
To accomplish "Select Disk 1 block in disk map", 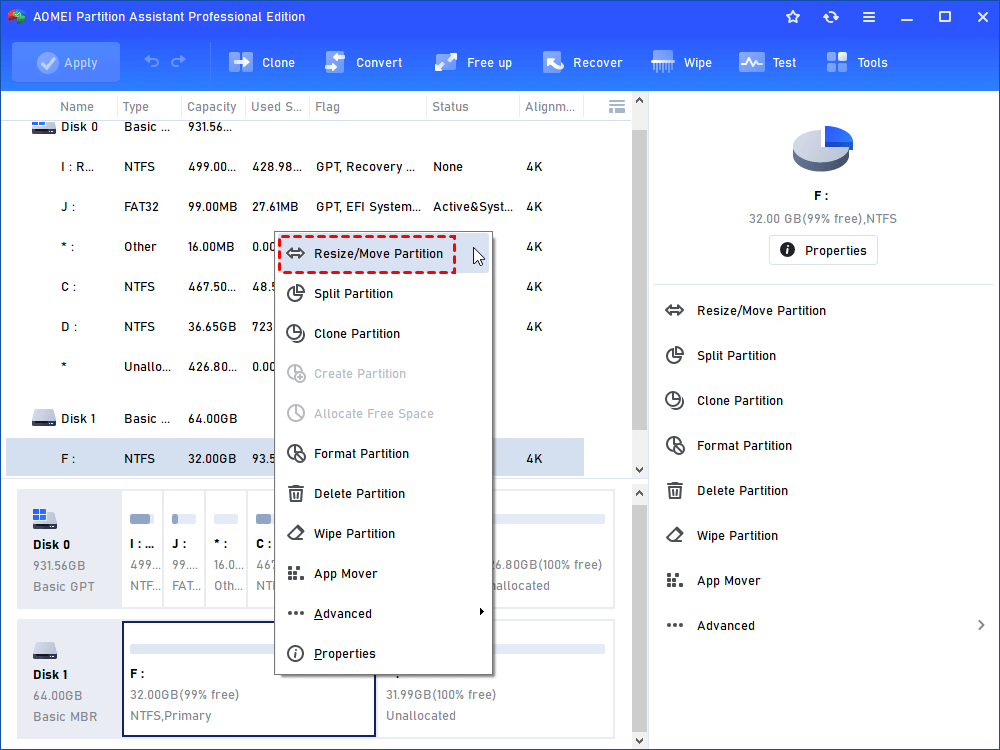I will pos(69,679).
